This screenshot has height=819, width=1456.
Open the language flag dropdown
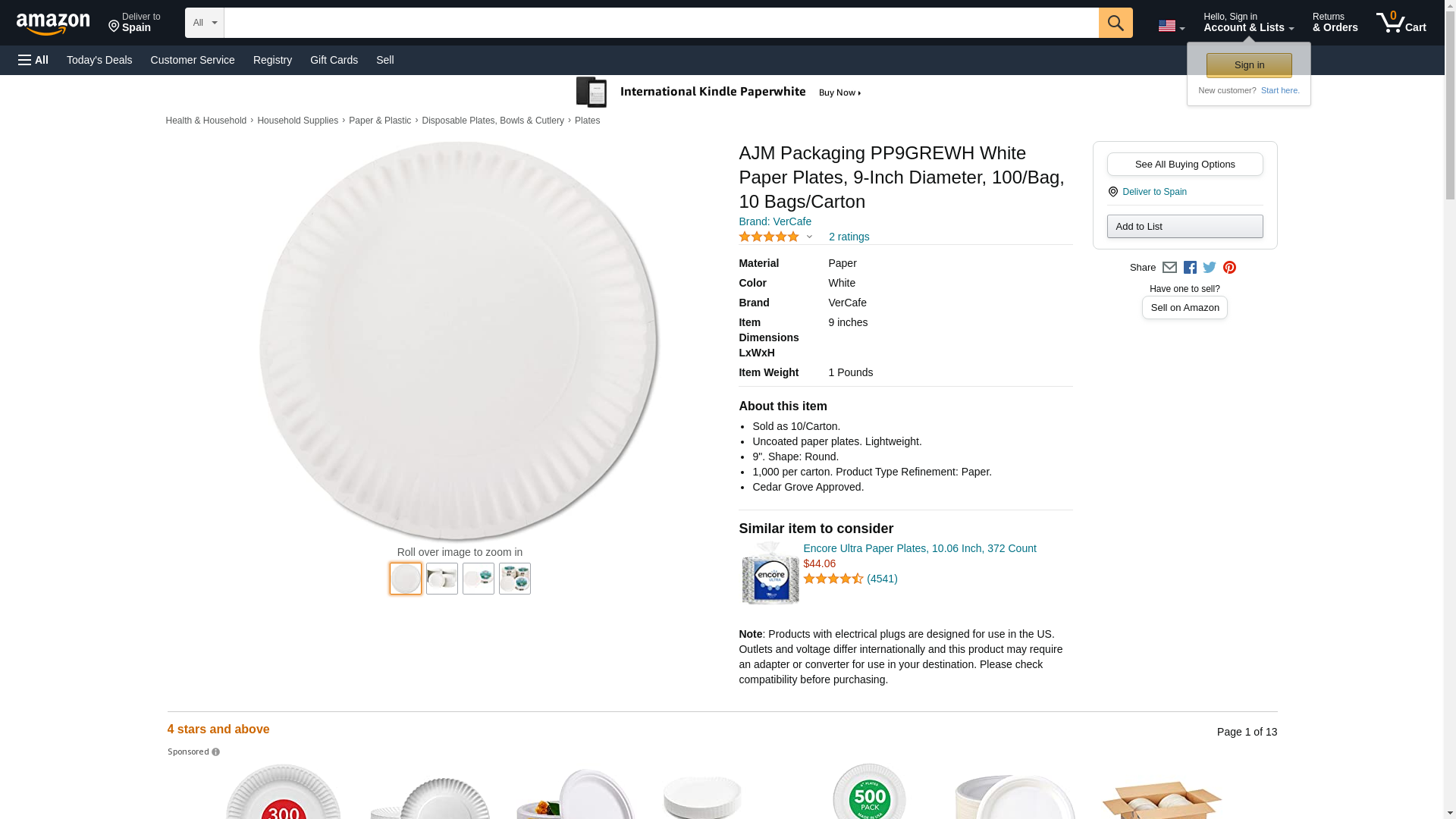point(1171,27)
